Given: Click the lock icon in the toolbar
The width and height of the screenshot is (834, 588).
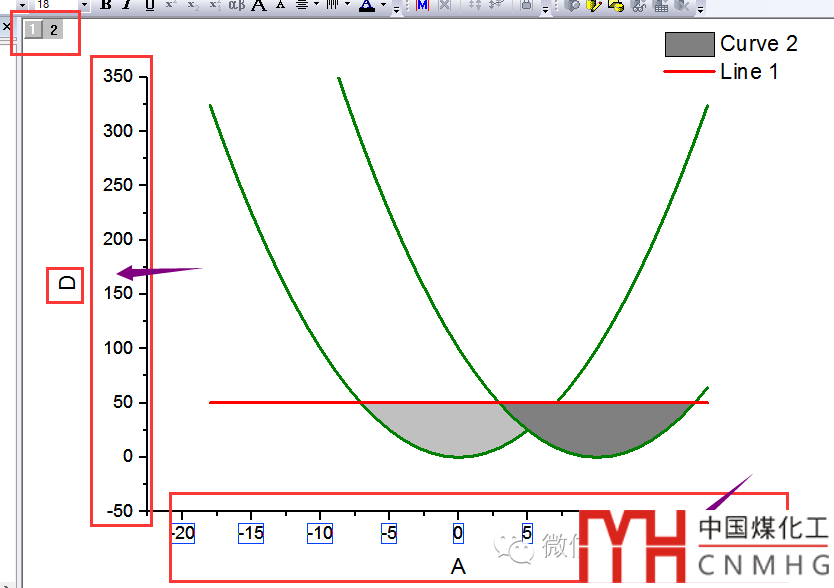Looking at the screenshot, I should [x=527, y=5].
